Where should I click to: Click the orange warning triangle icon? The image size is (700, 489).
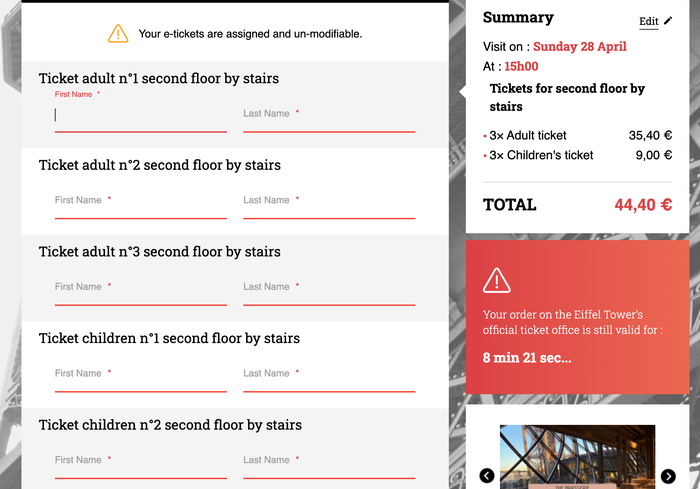(x=118, y=33)
